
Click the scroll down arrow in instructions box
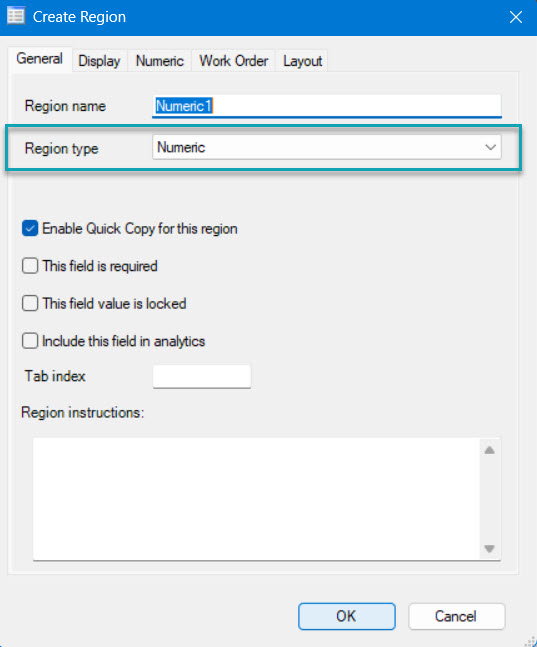(x=490, y=549)
